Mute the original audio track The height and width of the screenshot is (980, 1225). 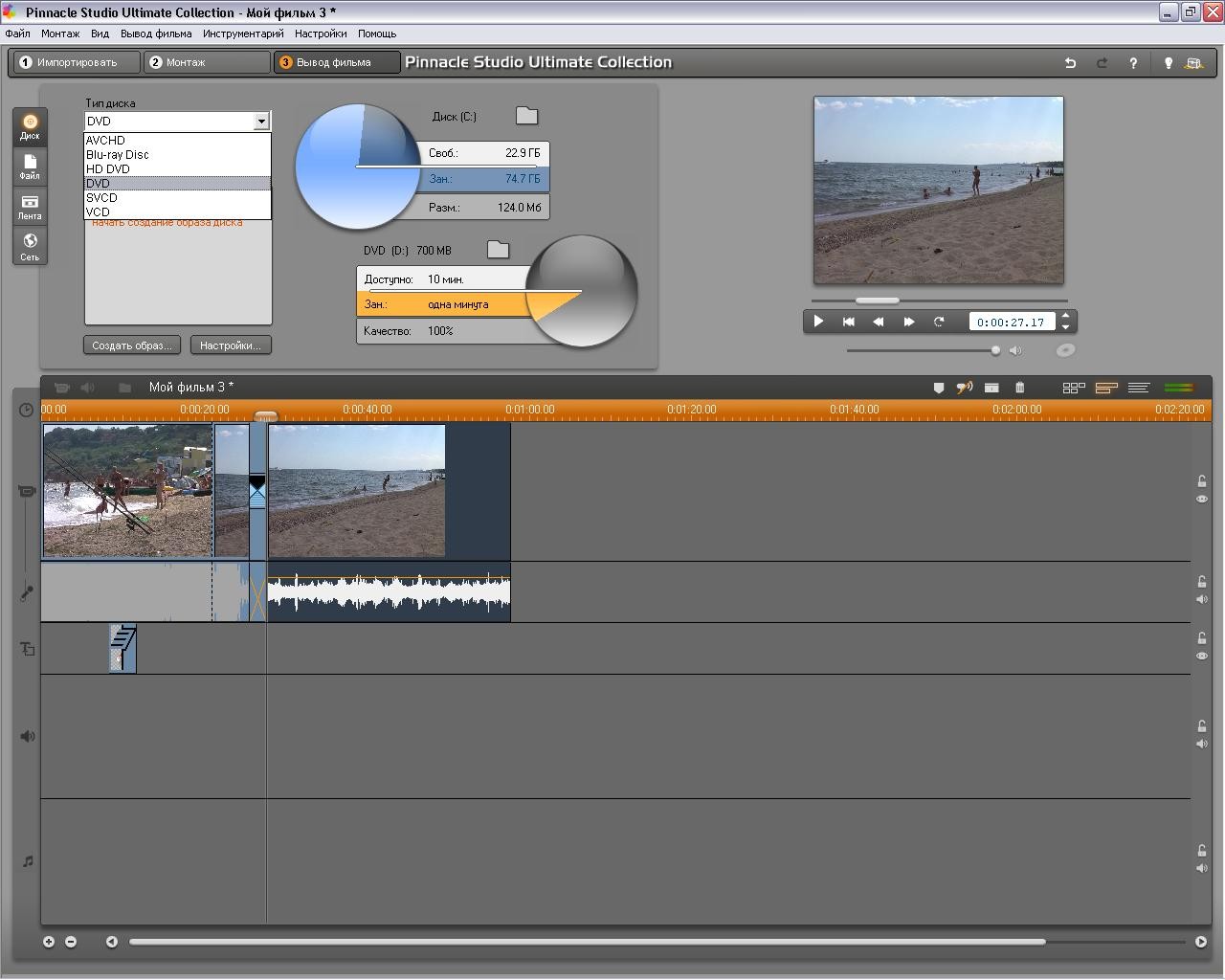pyautogui.click(x=1202, y=599)
